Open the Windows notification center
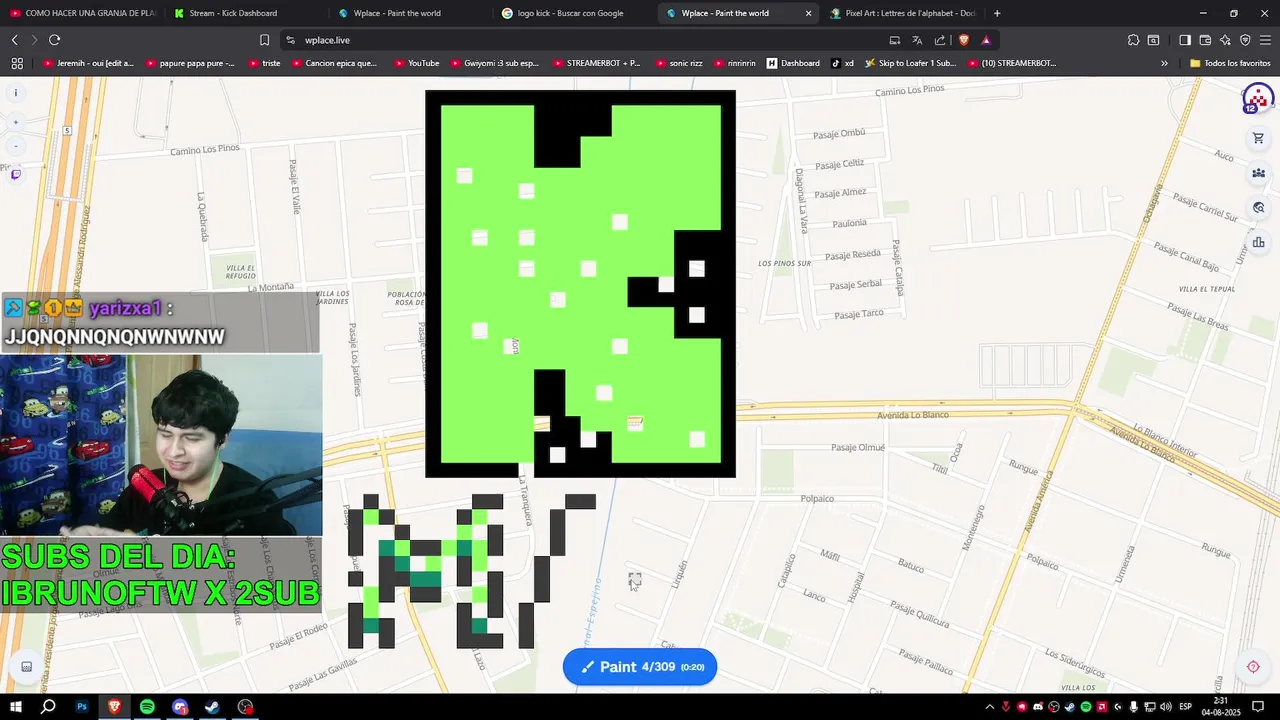The height and width of the screenshot is (720, 1280). [x=1259, y=707]
